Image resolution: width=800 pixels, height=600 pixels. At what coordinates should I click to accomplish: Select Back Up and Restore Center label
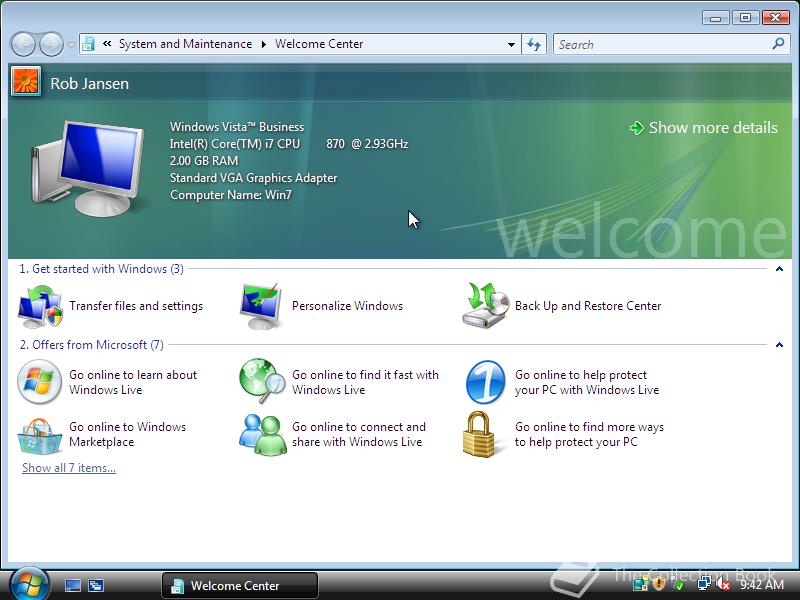coord(588,306)
